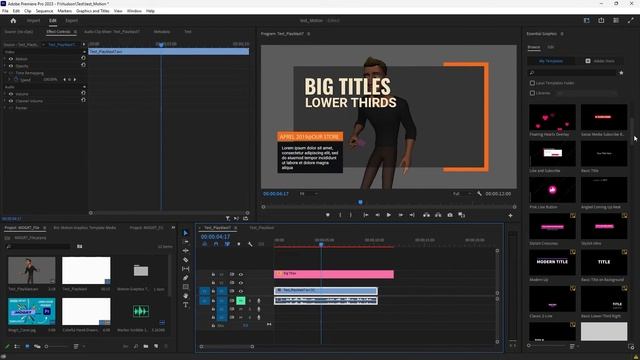Toggle green mute button on audio track
The height and width of the screenshot is (360, 640).
pos(241,301)
